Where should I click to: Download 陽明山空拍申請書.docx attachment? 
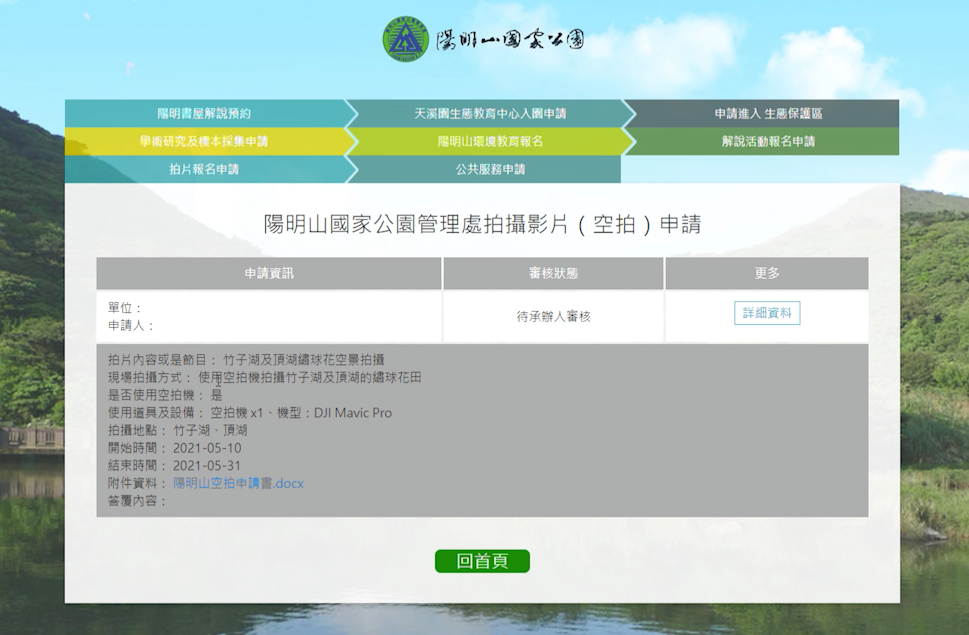click(x=238, y=483)
